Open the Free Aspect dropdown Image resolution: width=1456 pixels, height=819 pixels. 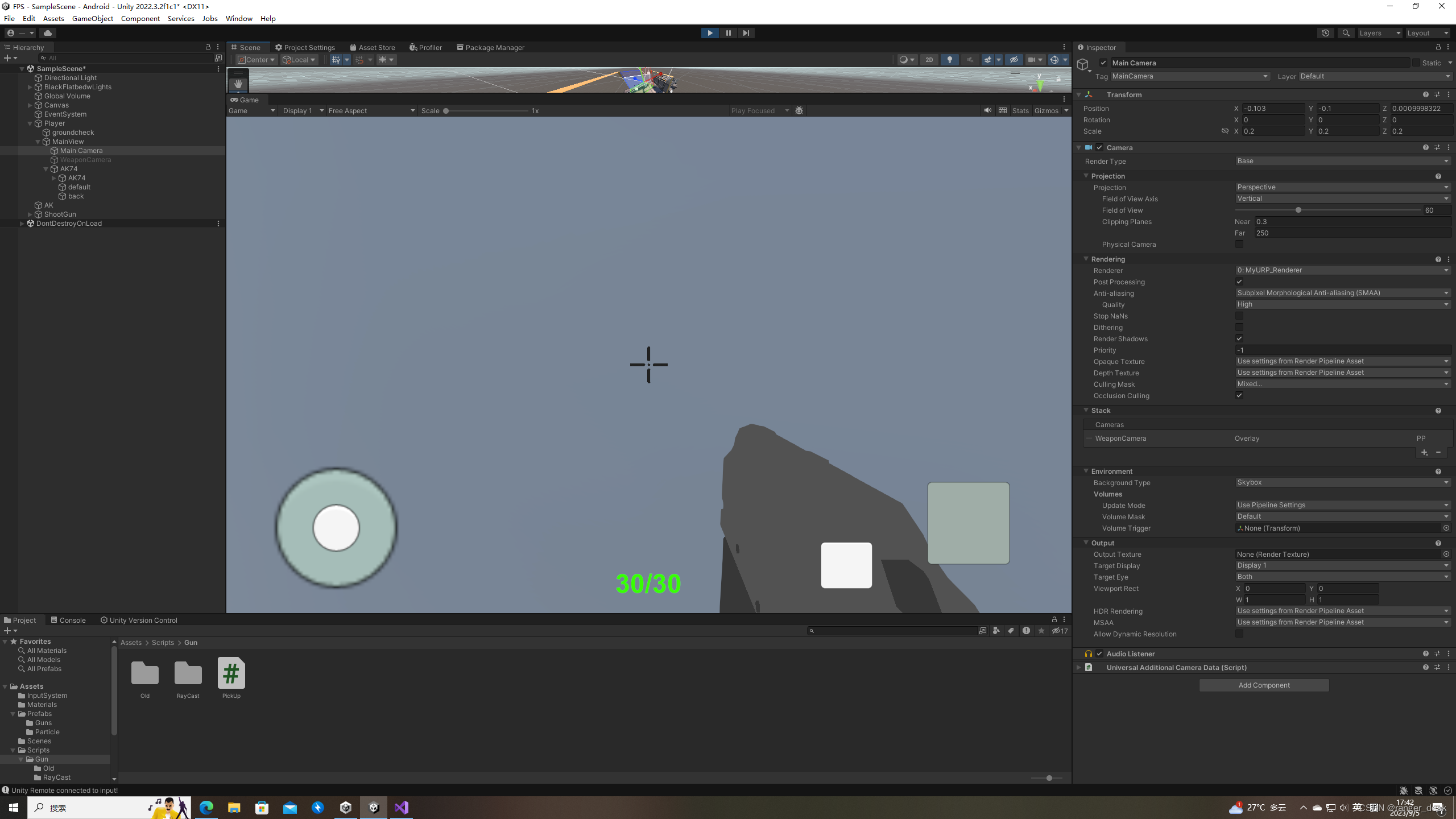tap(371, 111)
